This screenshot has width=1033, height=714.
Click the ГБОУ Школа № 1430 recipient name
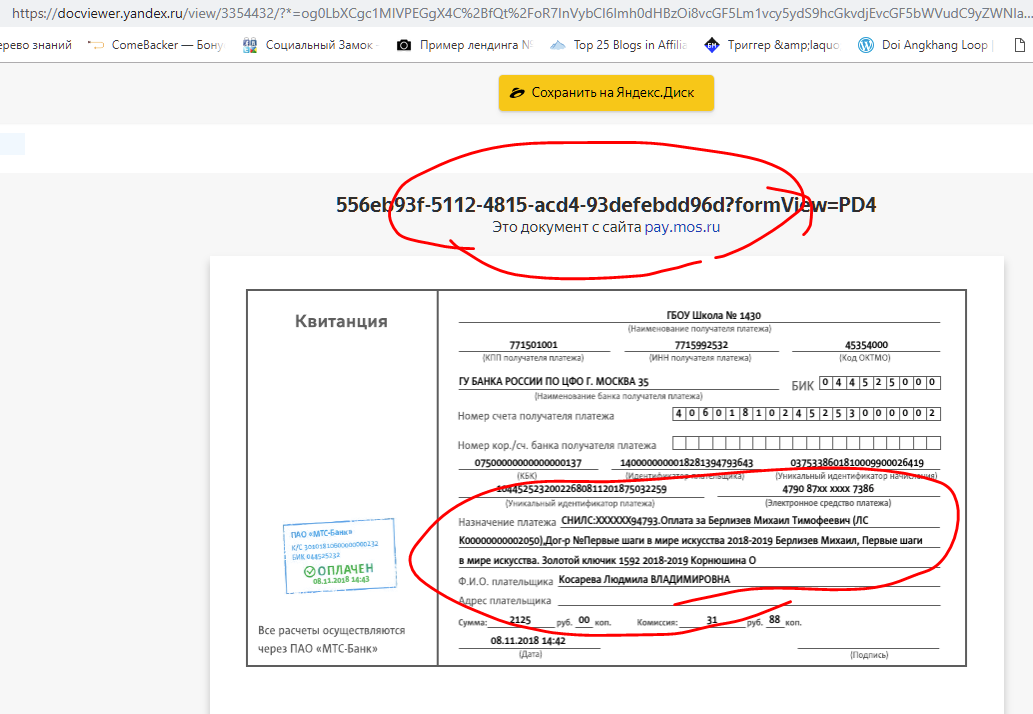[x=713, y=316]
